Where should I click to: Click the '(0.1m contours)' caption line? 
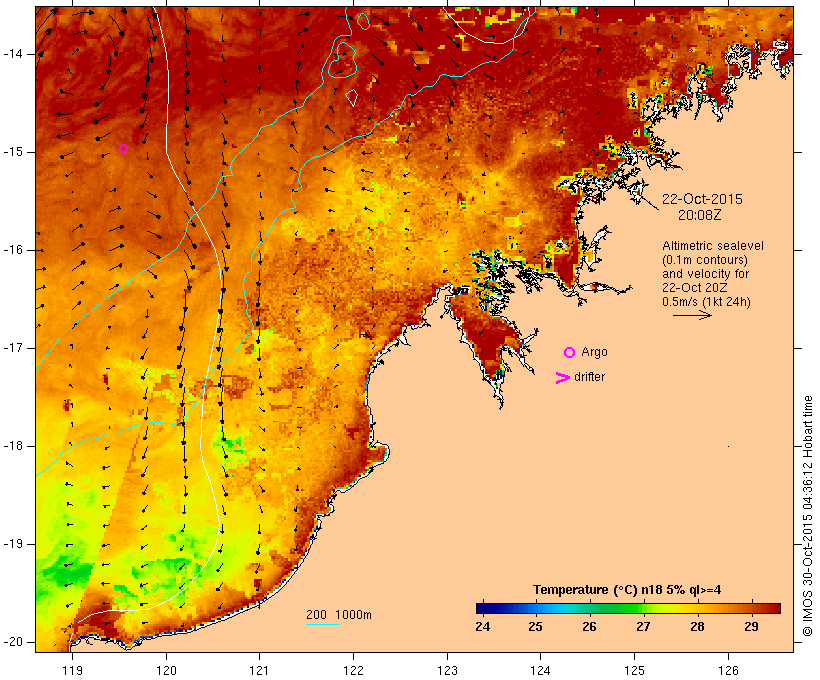click(705, 260)
